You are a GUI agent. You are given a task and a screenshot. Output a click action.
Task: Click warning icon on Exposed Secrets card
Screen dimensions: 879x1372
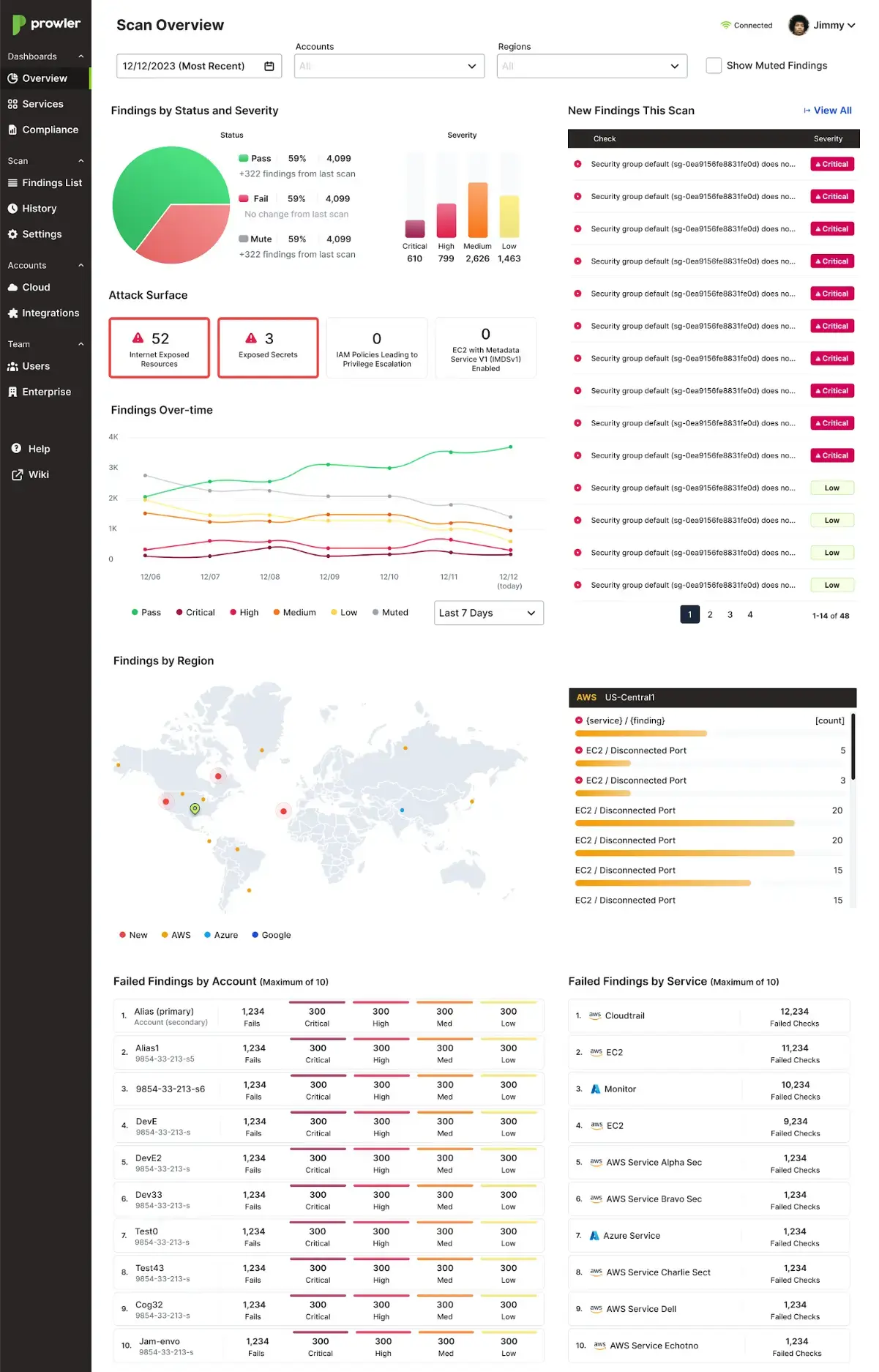(251, 338)
